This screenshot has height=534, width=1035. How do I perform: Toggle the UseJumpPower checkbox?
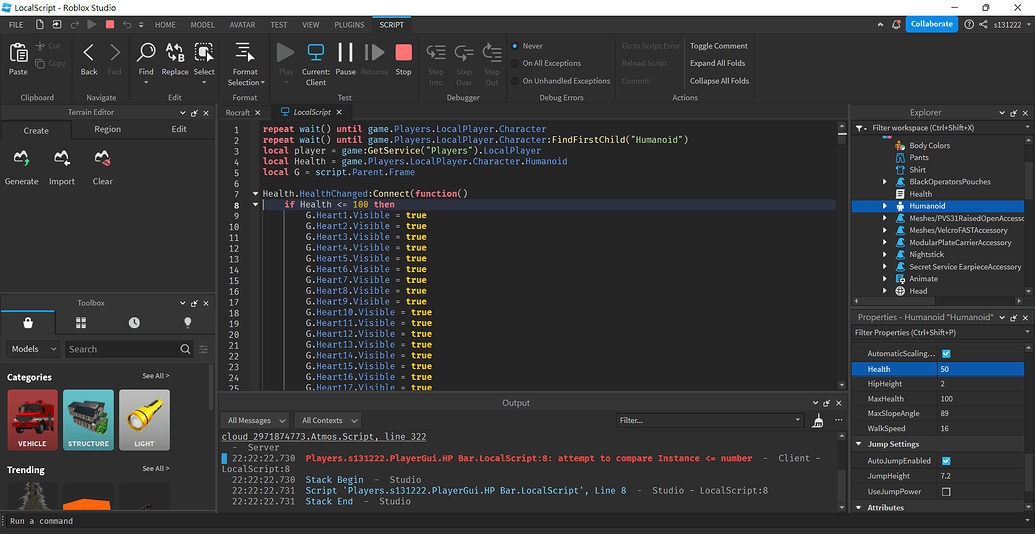(946, 492)
